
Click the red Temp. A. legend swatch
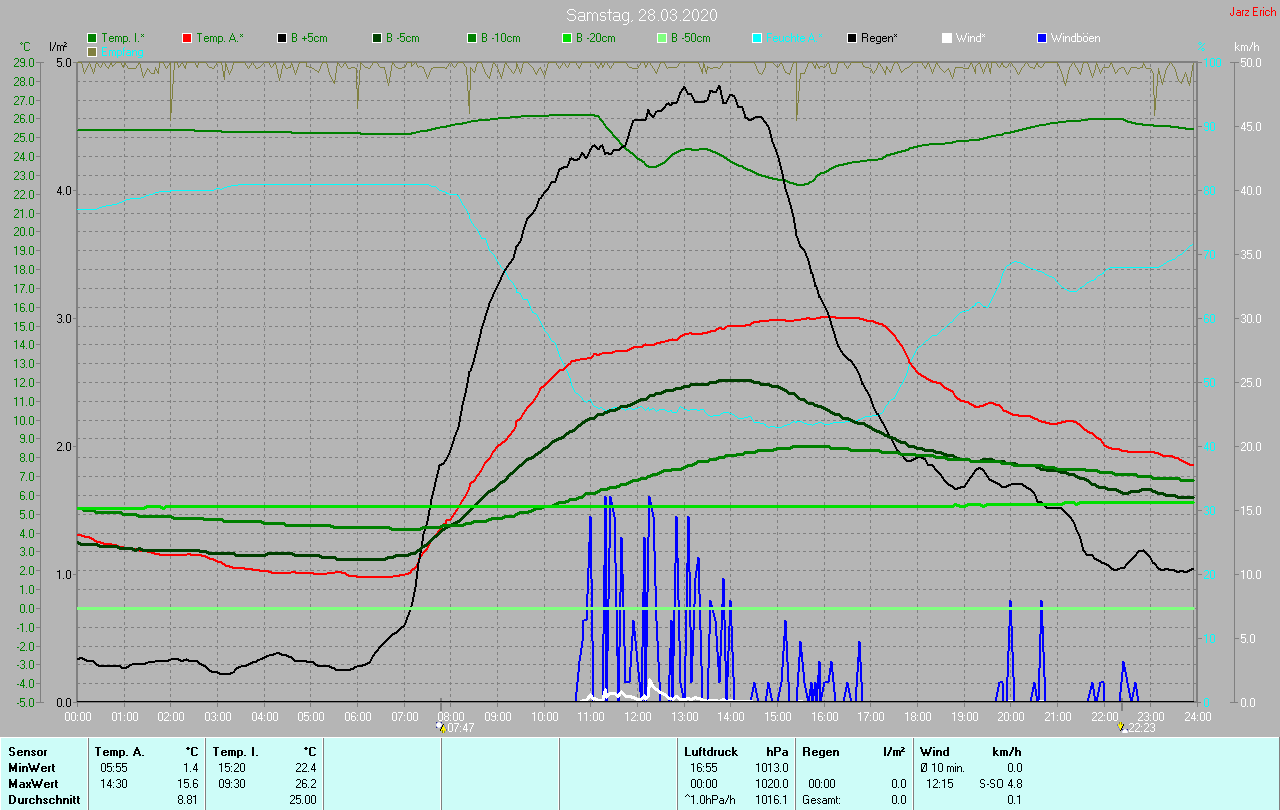tap(187, 38)
